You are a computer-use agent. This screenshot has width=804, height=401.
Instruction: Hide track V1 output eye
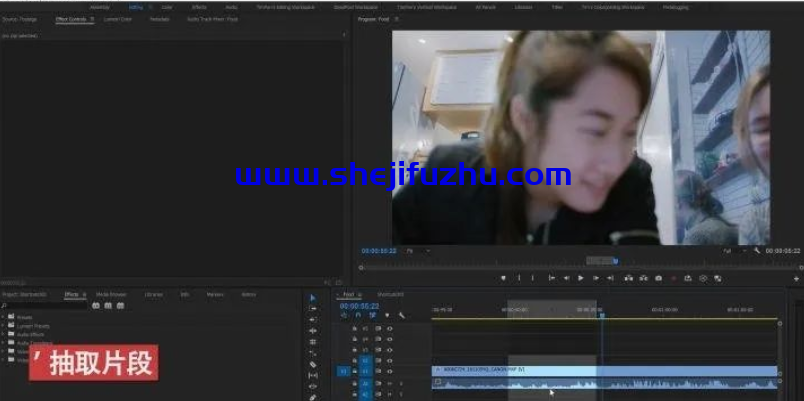click(390, 371)
